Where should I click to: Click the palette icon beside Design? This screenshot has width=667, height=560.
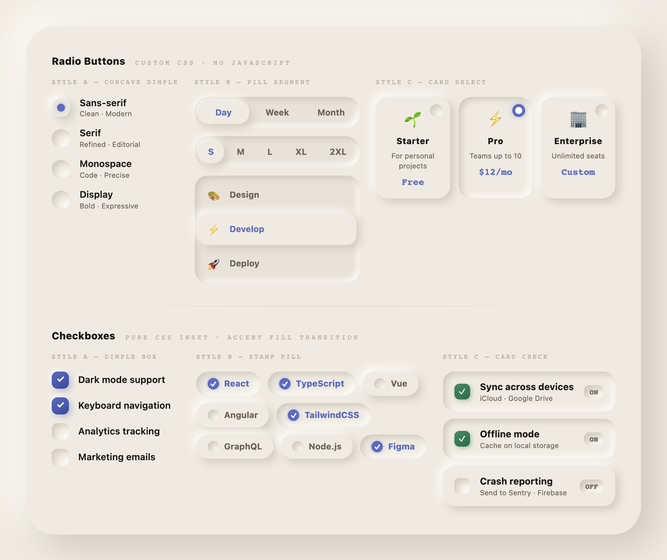214,195
